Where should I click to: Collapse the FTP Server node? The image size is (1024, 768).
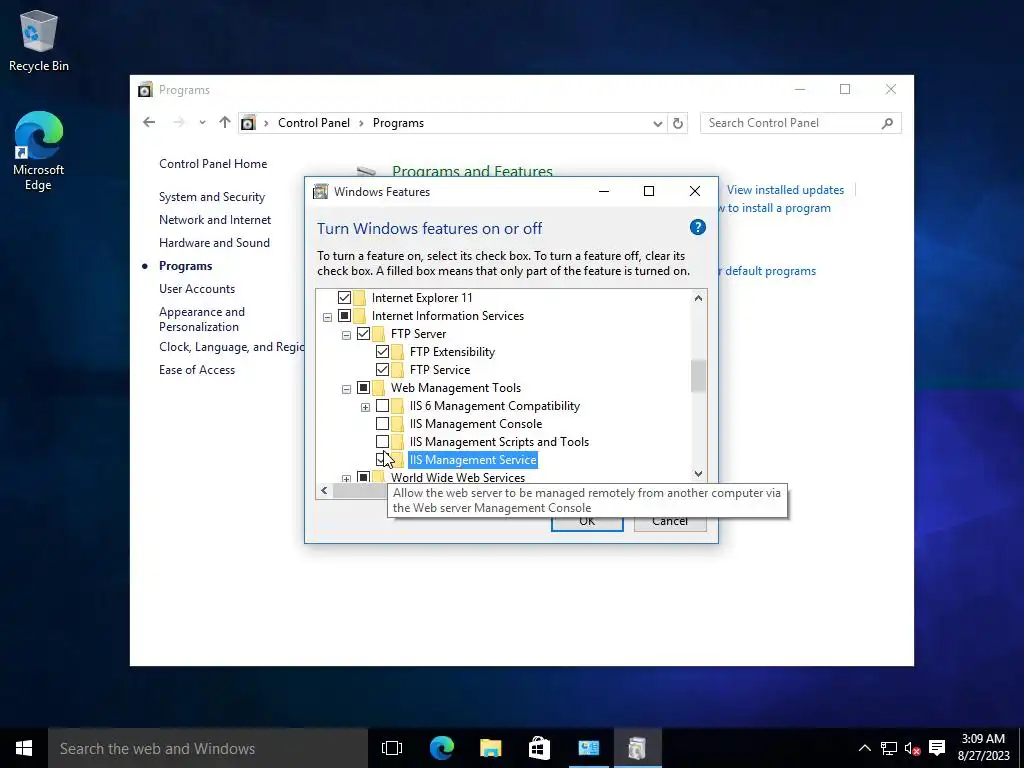pos(346,335)
